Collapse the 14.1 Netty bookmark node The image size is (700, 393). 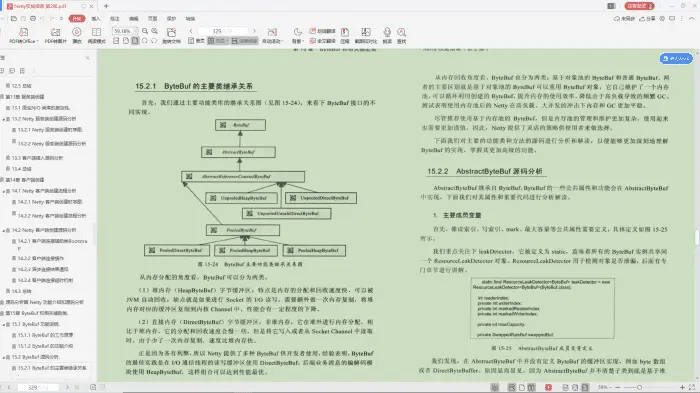point(4,191)
